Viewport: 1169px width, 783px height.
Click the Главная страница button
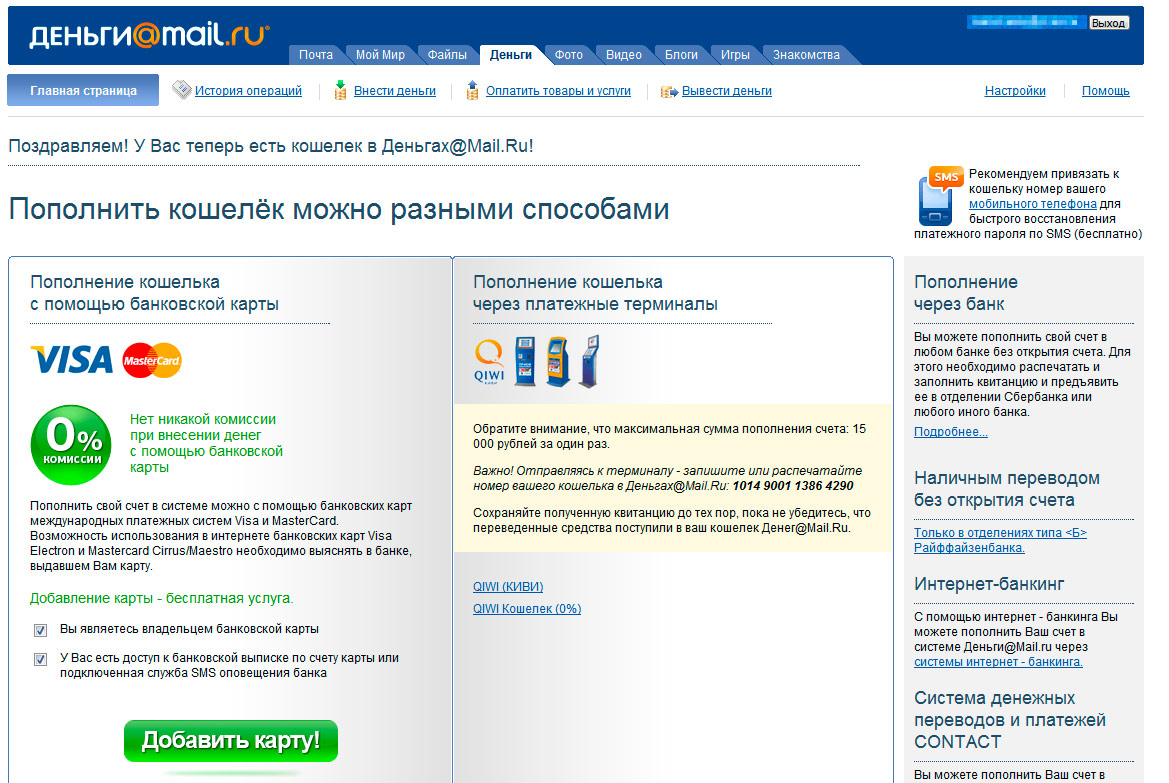(x=83, y=90)
